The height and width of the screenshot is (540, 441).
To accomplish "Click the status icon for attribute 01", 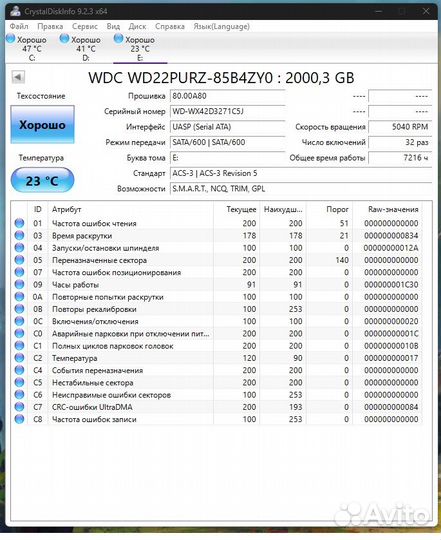I will point(19,223).
